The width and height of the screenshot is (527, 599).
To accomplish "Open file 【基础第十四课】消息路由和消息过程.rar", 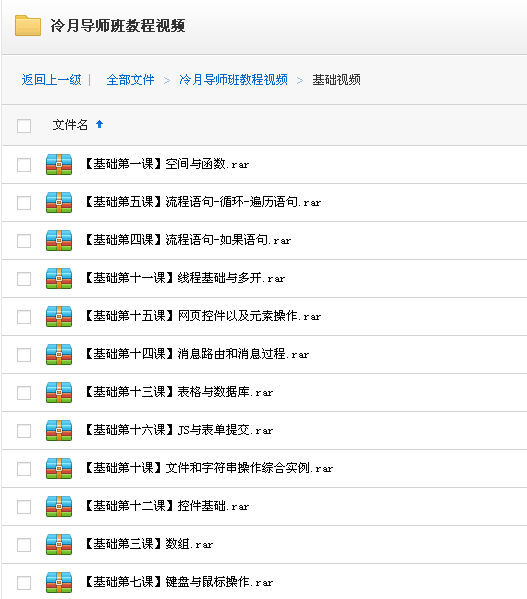I will pyautogui.click(x=196, y=354).
